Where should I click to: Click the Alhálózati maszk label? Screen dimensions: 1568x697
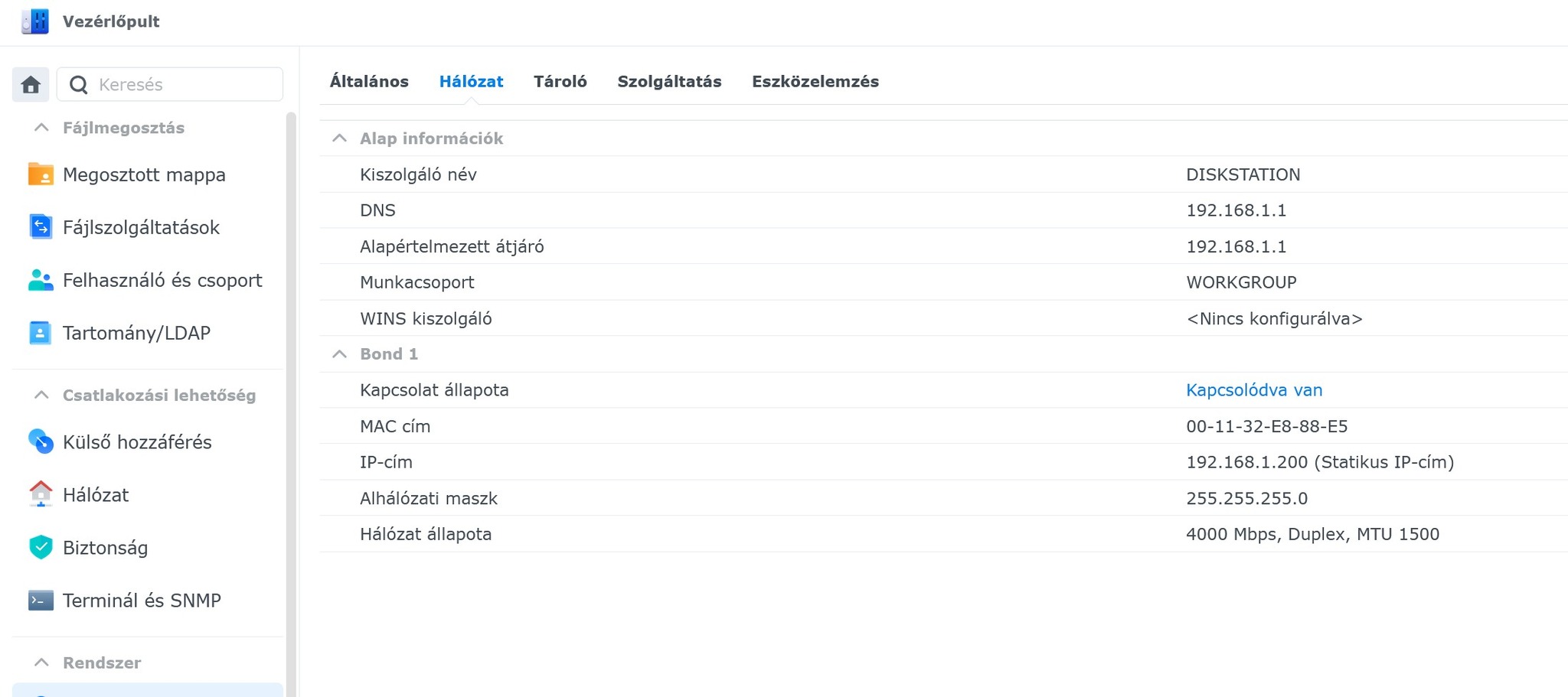click(429, 498)
